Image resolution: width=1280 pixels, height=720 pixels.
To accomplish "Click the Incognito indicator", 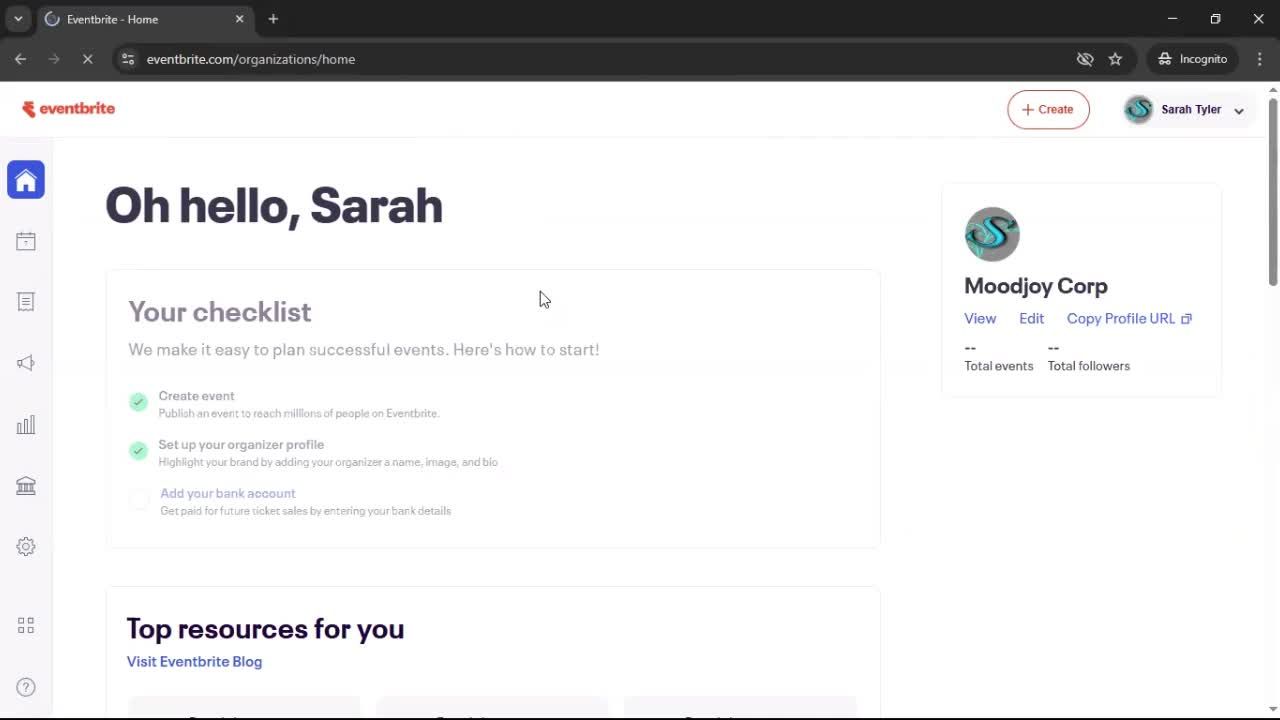I will point(1193,59).
